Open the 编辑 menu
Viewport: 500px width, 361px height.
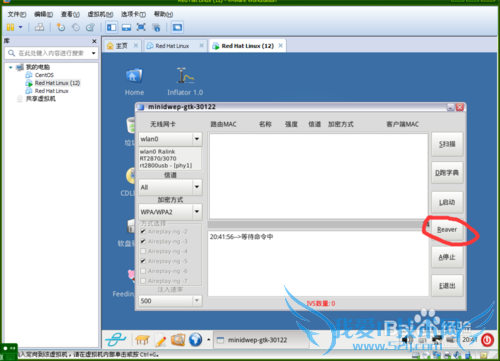(43, 14)
